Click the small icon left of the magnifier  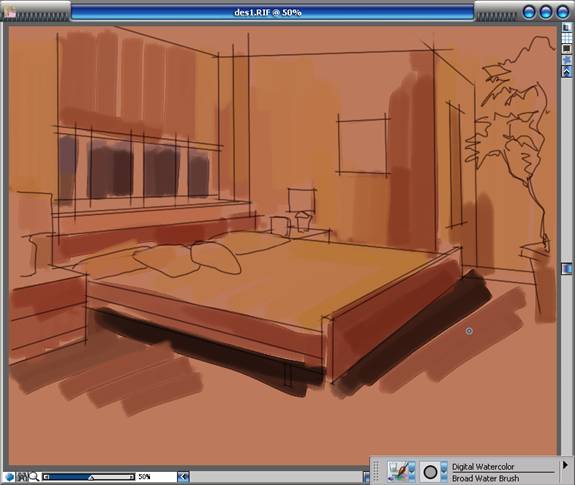pos(23,477)
